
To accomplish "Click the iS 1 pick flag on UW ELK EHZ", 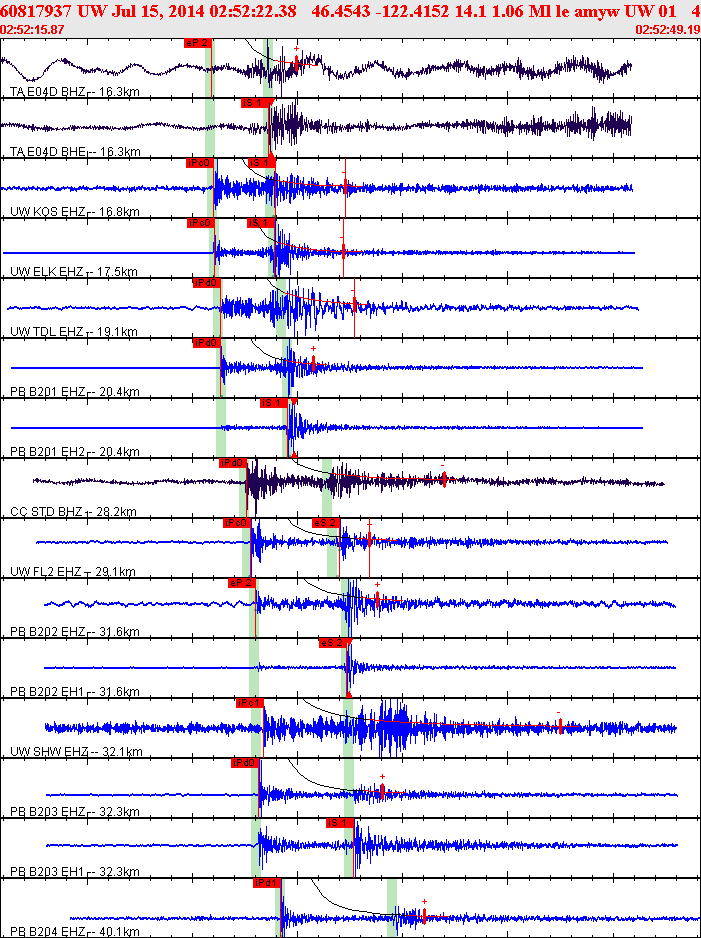I will pyautogui.click(x=261, y=223).
